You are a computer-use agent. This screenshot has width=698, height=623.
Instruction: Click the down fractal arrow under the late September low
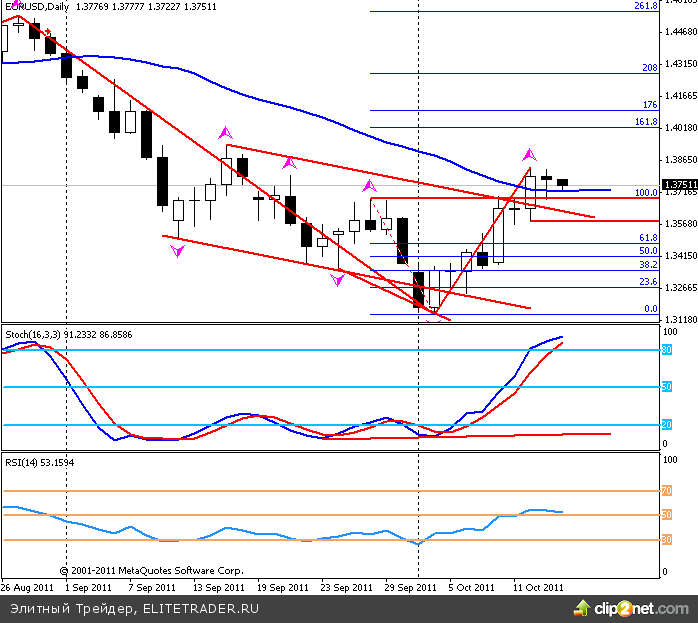(338, 281)
